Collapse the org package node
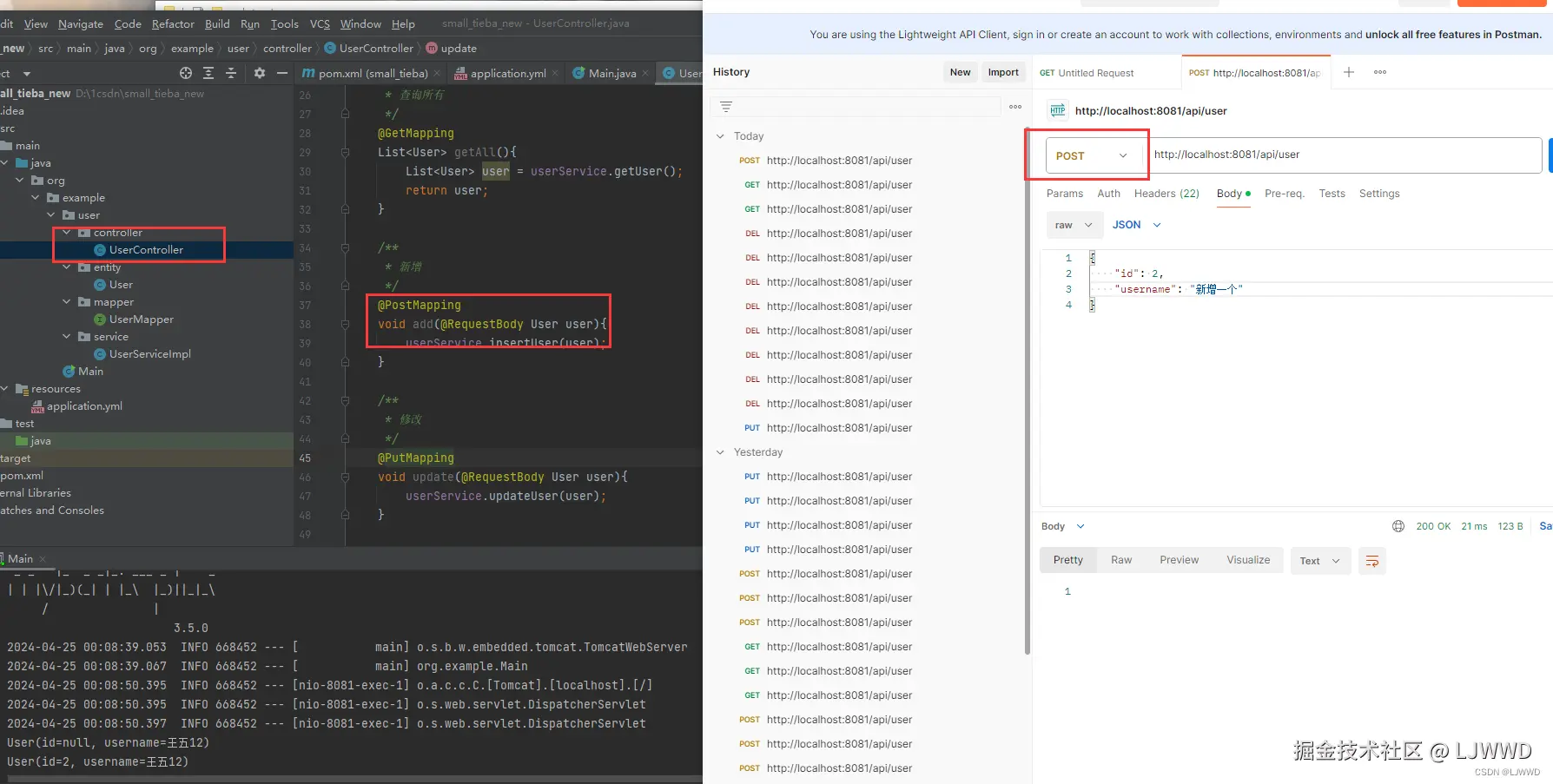This screenshot has width=1553, height=784. 20,181
